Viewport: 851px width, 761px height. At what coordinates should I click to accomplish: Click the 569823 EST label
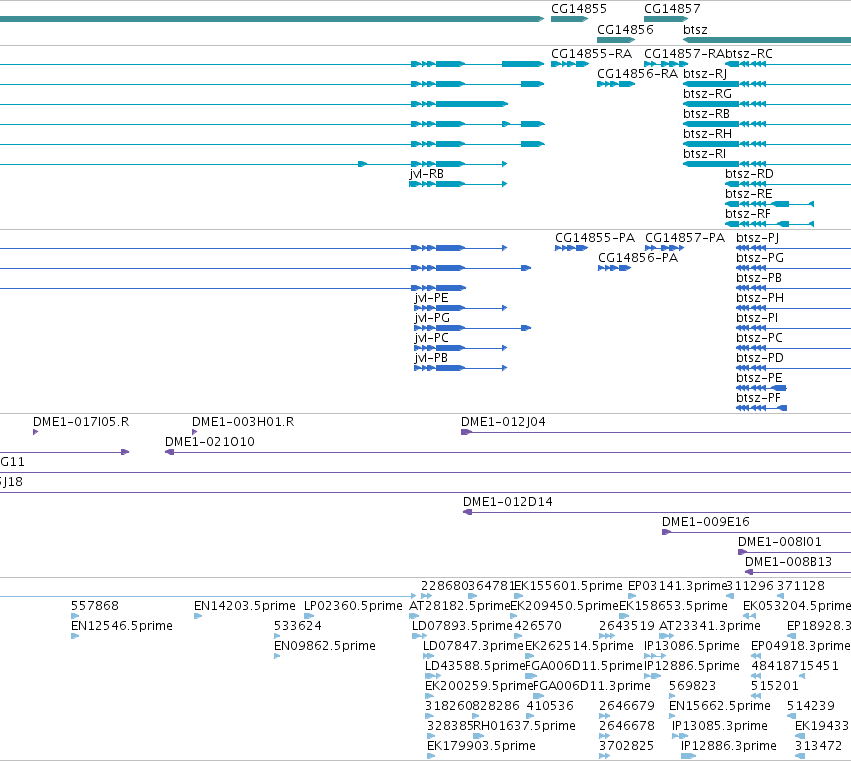[693, 686]
